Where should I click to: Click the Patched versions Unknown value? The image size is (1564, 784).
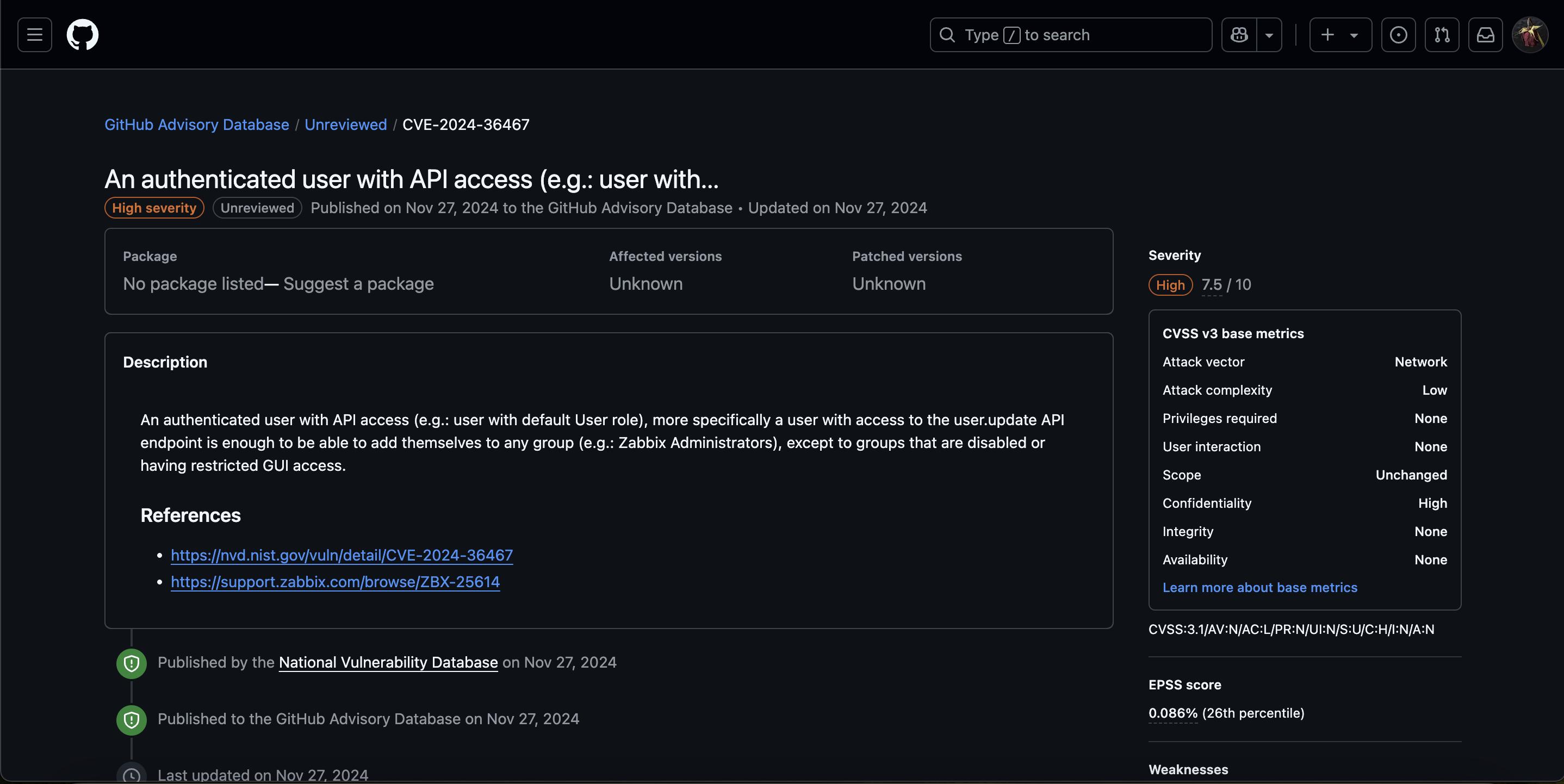click(x=889, y=284)
